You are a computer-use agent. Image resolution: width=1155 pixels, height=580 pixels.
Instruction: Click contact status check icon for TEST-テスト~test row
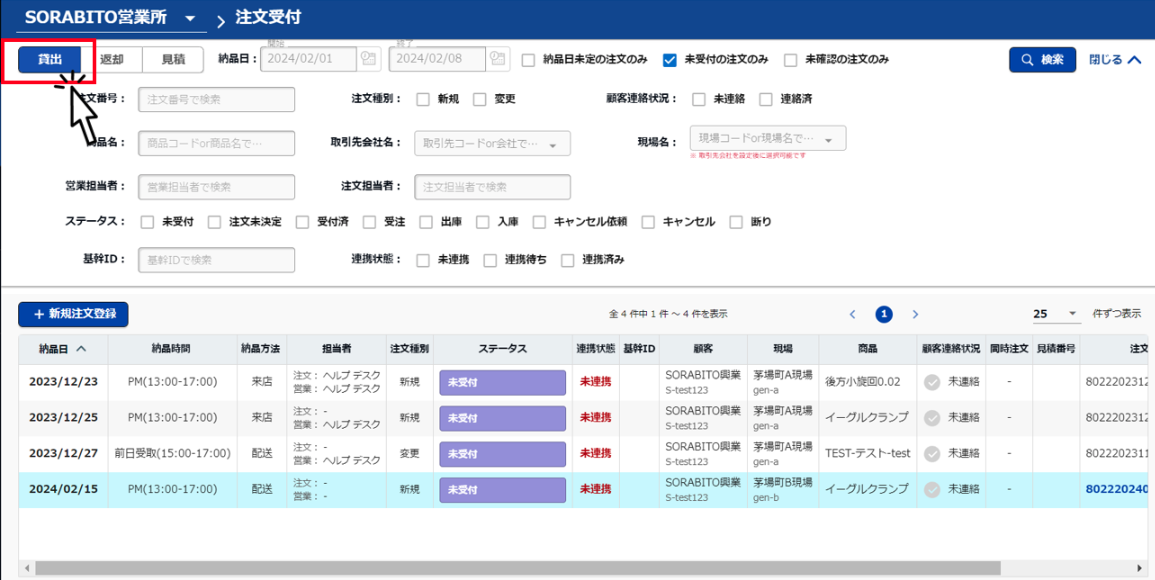point(932,453)
